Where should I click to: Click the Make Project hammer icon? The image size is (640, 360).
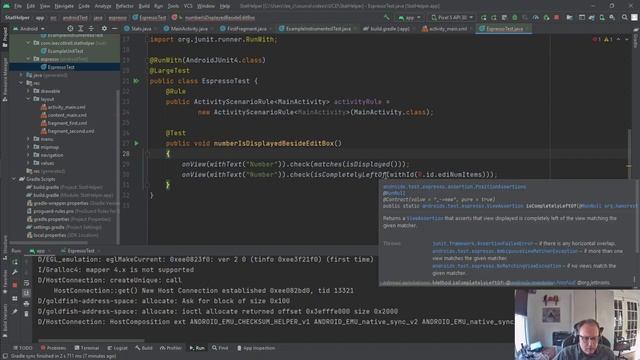[x=387, y=18]
